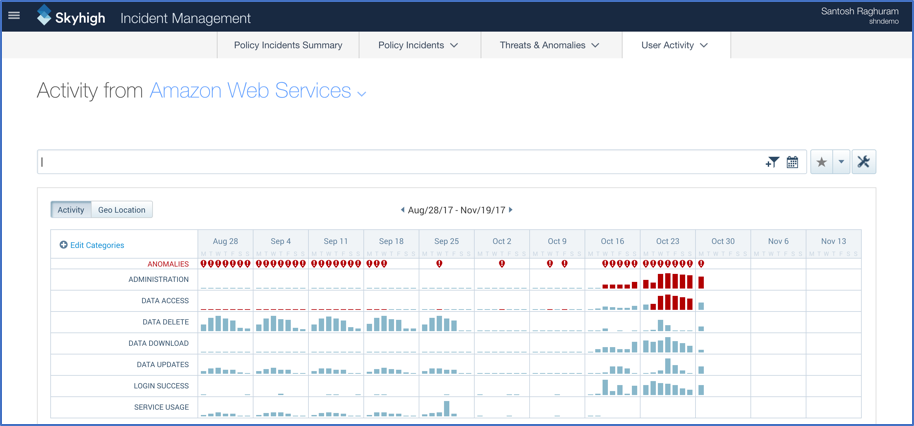Add a filter with the funnel icon
914x426 pixels.
(x=772, y=163)
